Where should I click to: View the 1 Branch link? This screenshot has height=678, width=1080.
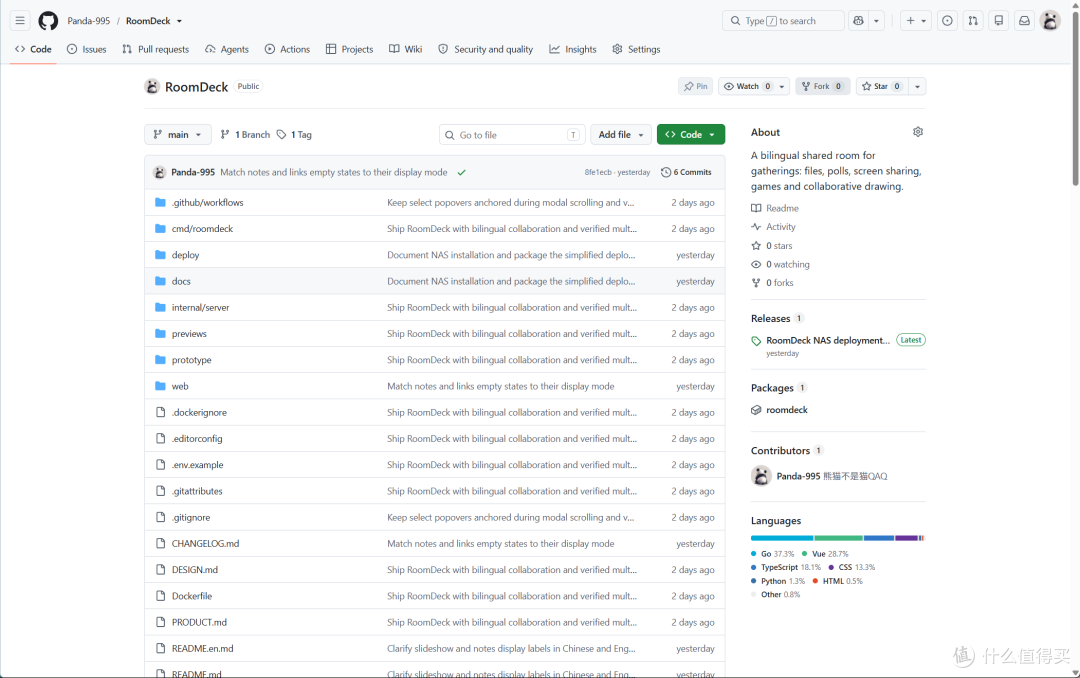pos(245,134)
